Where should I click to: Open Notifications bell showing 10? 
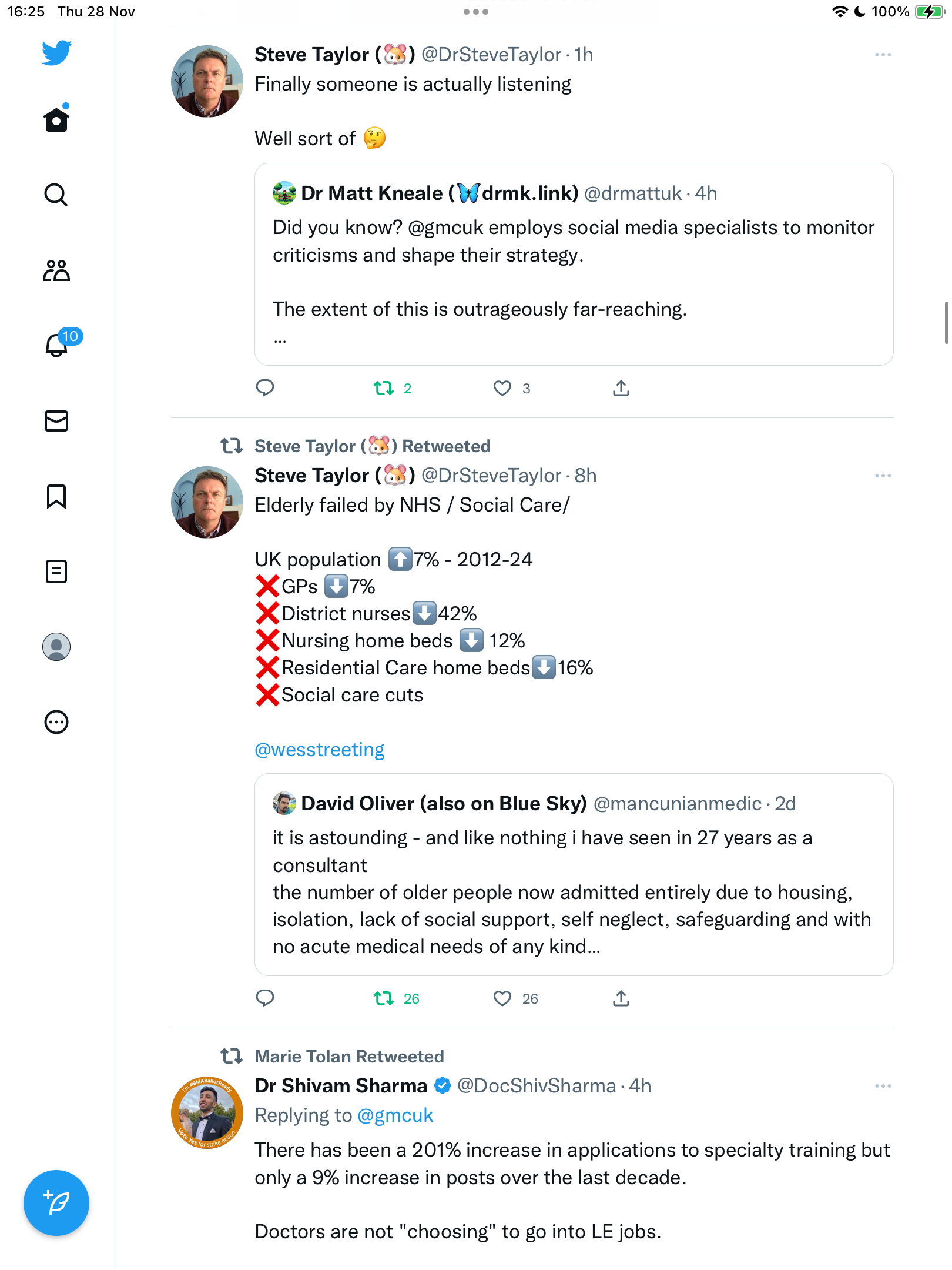[58, 345]
